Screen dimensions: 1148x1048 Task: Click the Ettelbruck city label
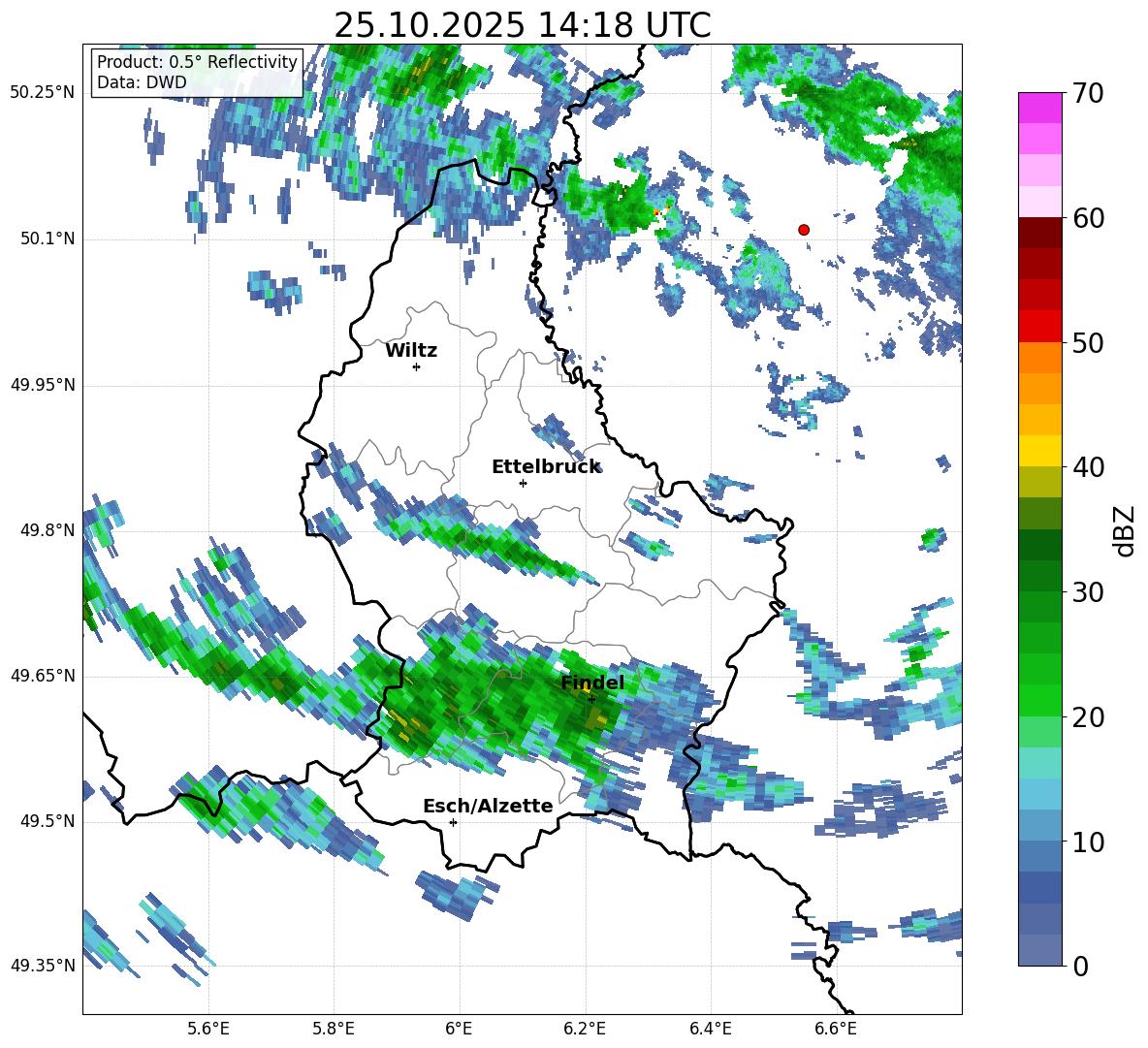point(546,467)
